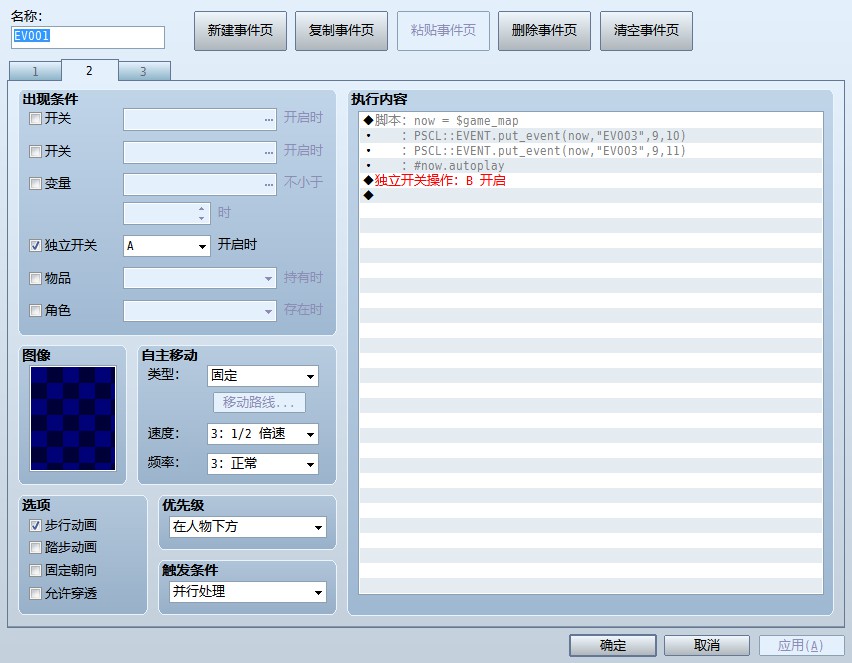852x663 pixels.
Task: Enable the second 开关 condition checkbox
Action: 35,152
